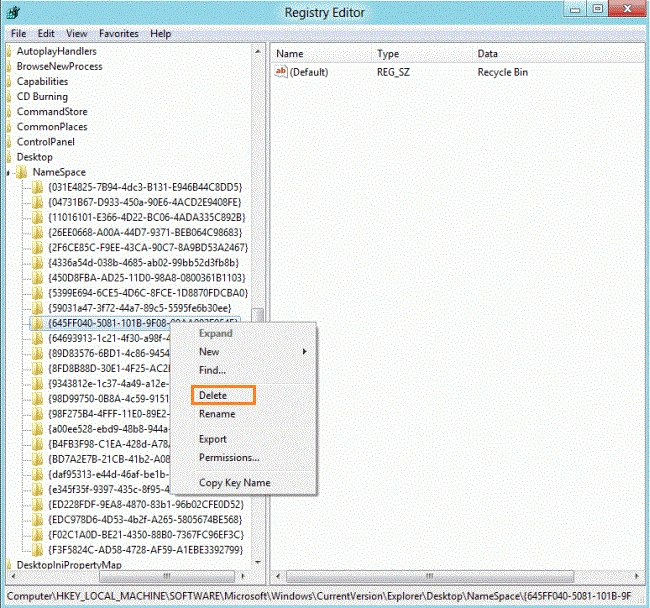Click the Data column header

(x=488, y=54)
